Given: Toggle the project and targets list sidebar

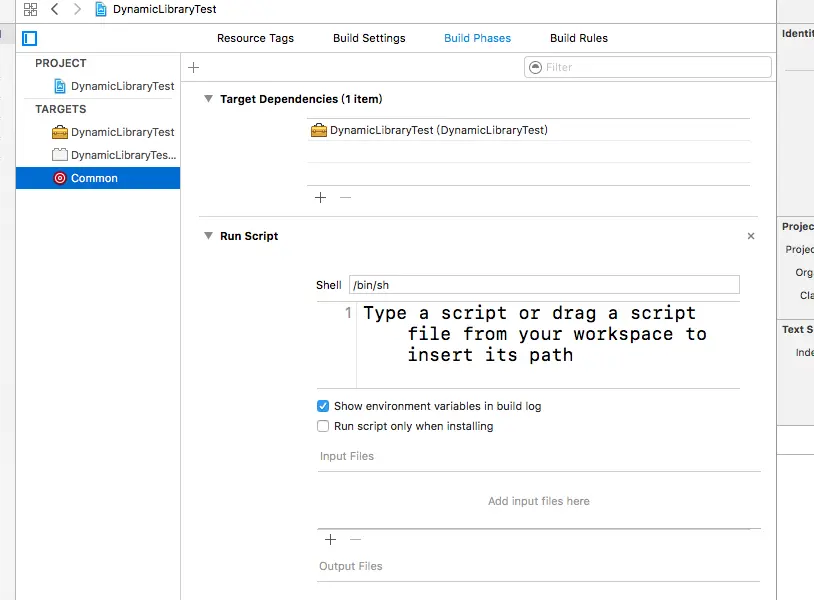Looking at the screenshot, I should (30, 38).
